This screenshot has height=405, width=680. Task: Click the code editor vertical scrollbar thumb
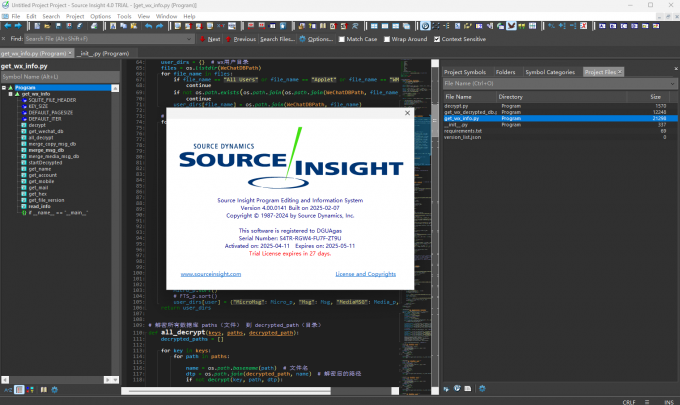435,121
